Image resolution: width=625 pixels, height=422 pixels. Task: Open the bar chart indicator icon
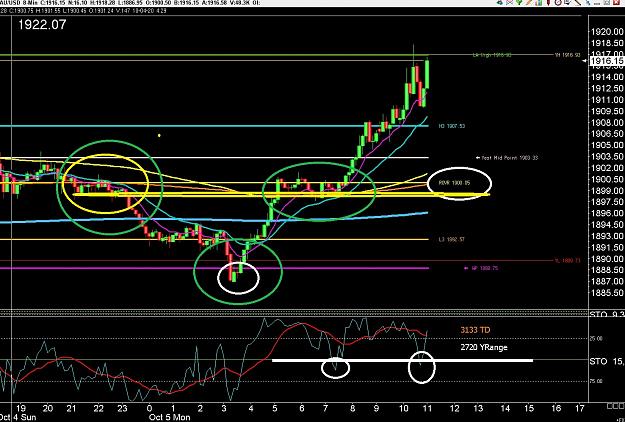click(x=539, y=2)
